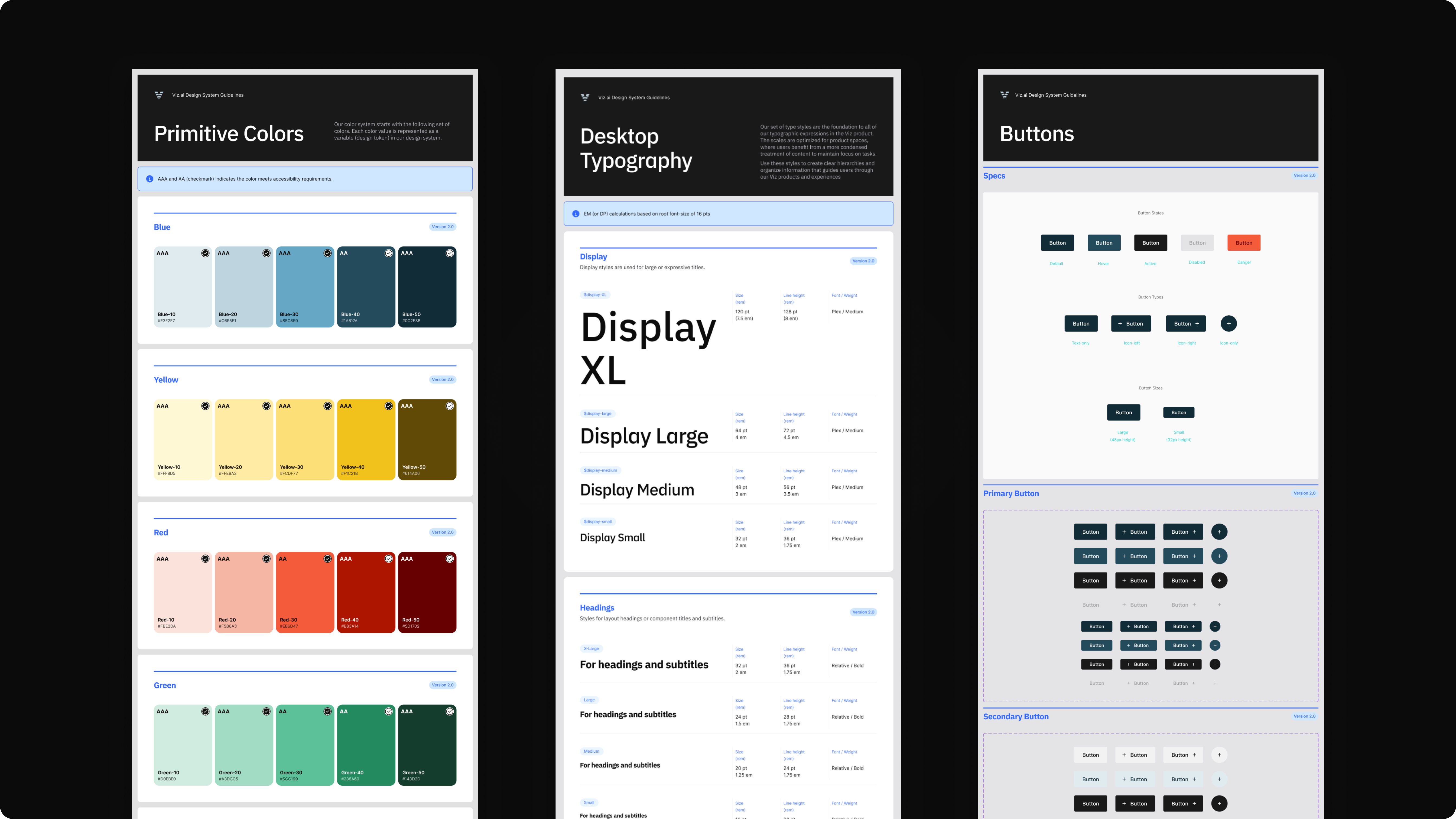This screenshot has width=1456, height=819.
Task: Click the checkmark icon on the Yellow-20 swatch
Action: (x=266, y=406)
